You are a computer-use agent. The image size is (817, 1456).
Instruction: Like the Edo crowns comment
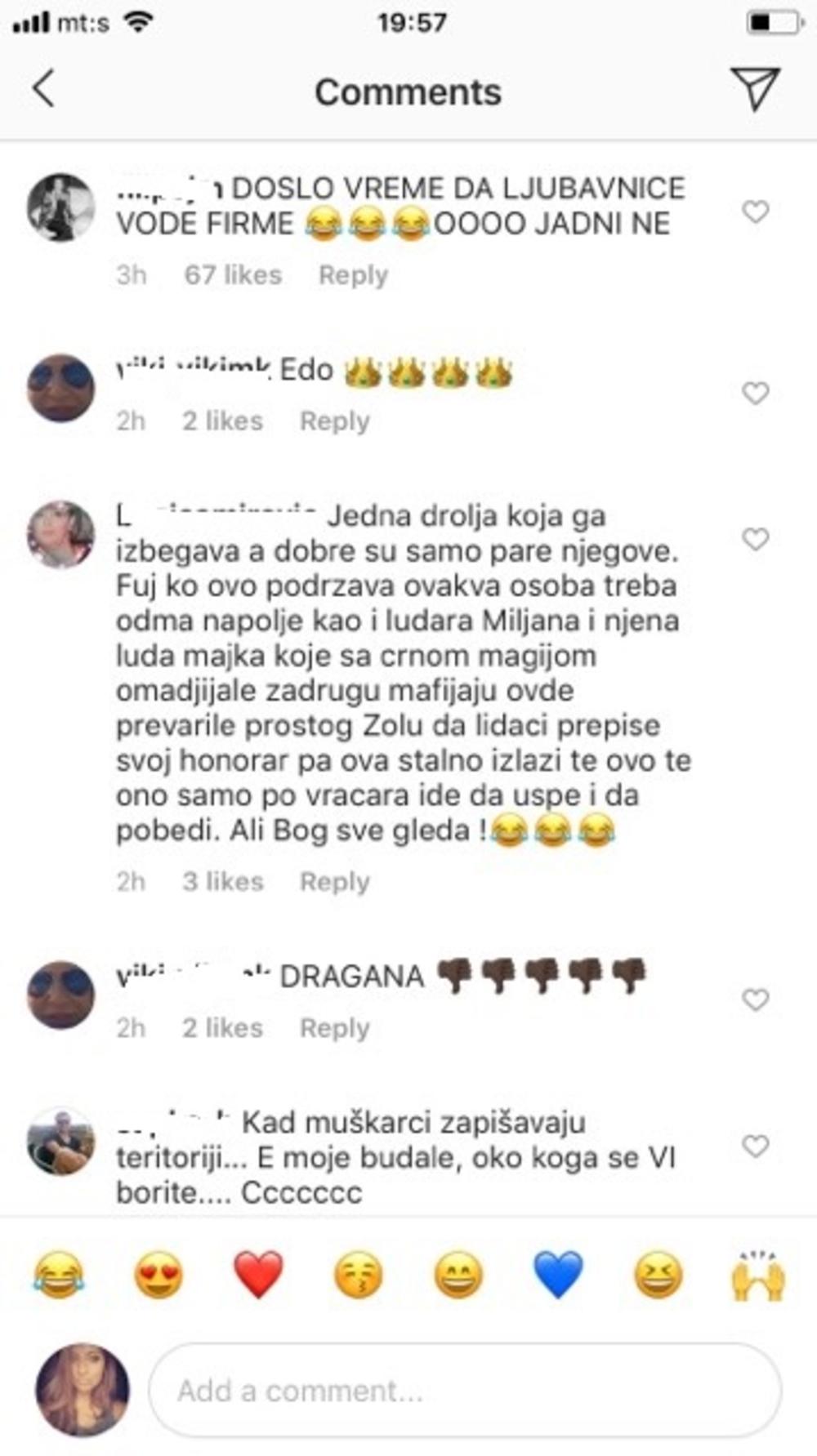coord(756,394)
